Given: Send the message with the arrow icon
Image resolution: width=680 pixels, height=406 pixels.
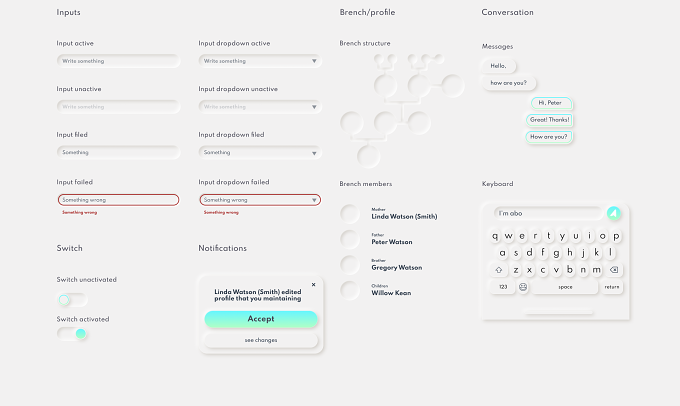Looking at the screenshot, I should [613, 213].
